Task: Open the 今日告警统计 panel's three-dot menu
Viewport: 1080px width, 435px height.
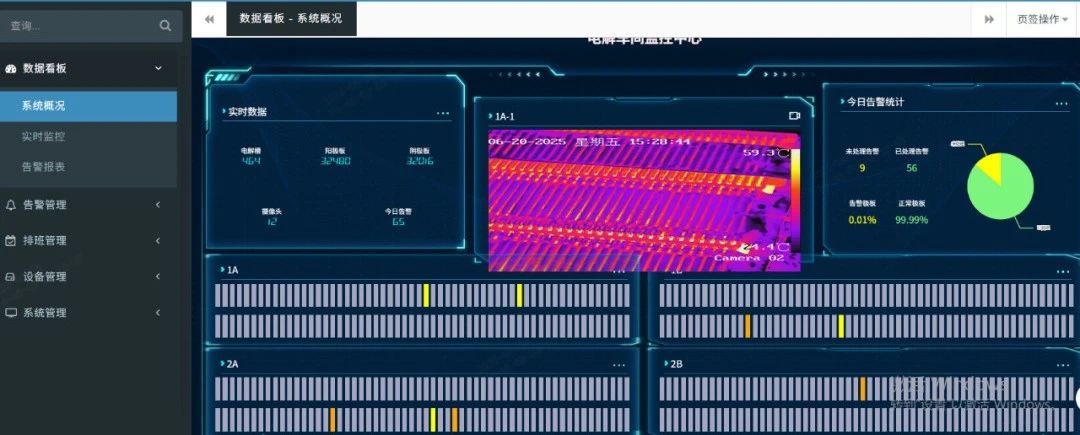Action: (1061, 102)
